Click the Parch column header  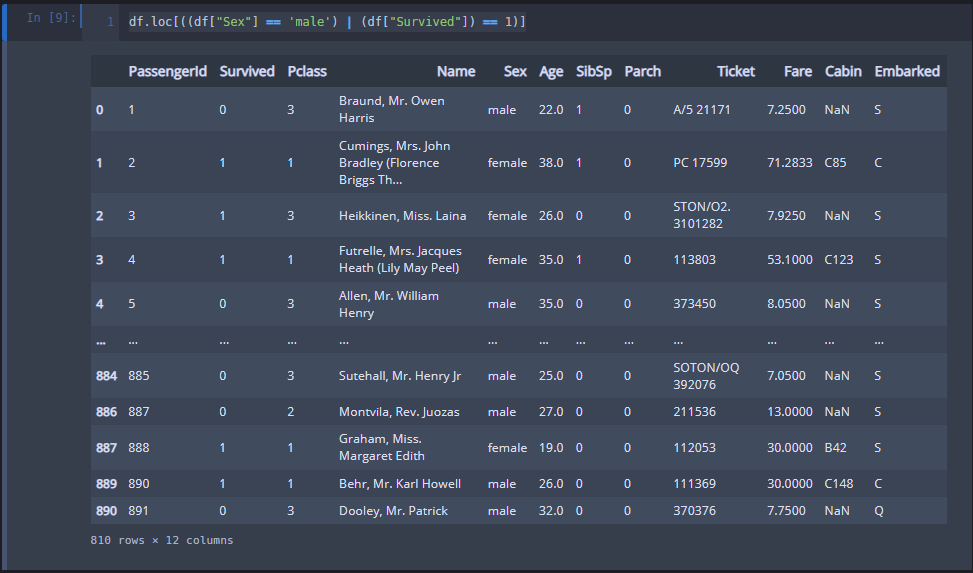click(642, 71)
